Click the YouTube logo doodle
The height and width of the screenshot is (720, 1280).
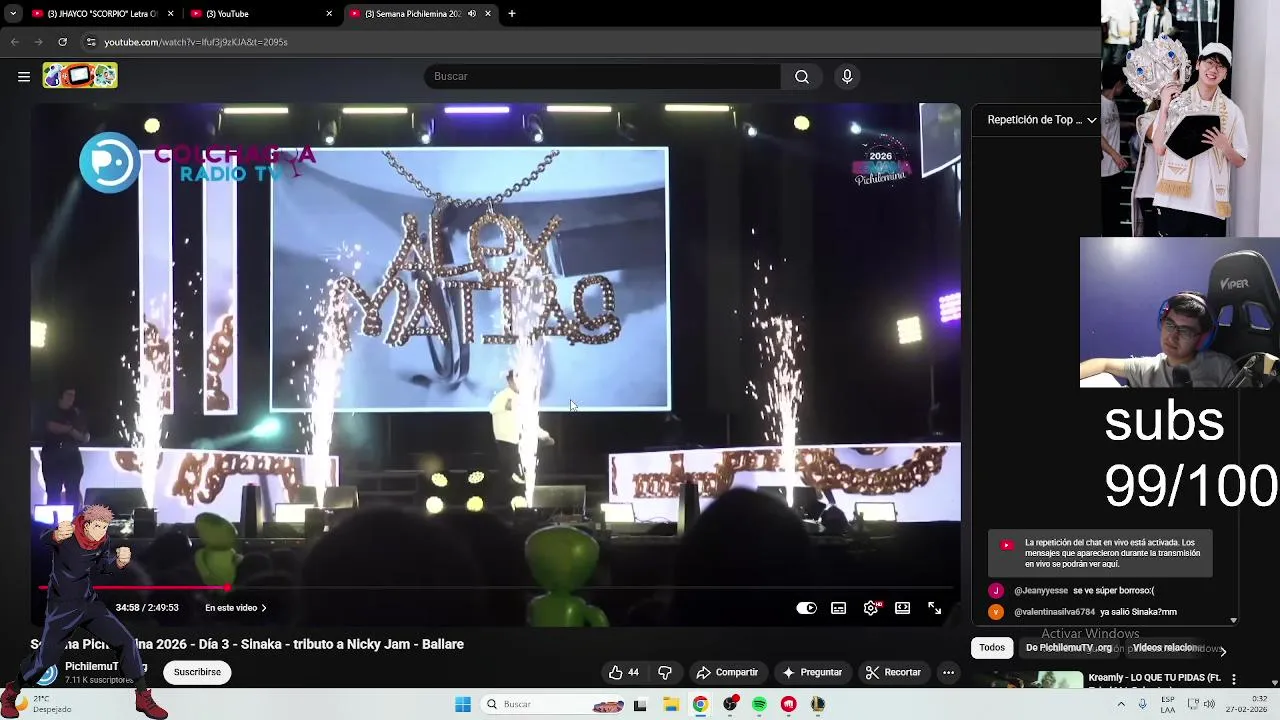click(x=80, y=76)
